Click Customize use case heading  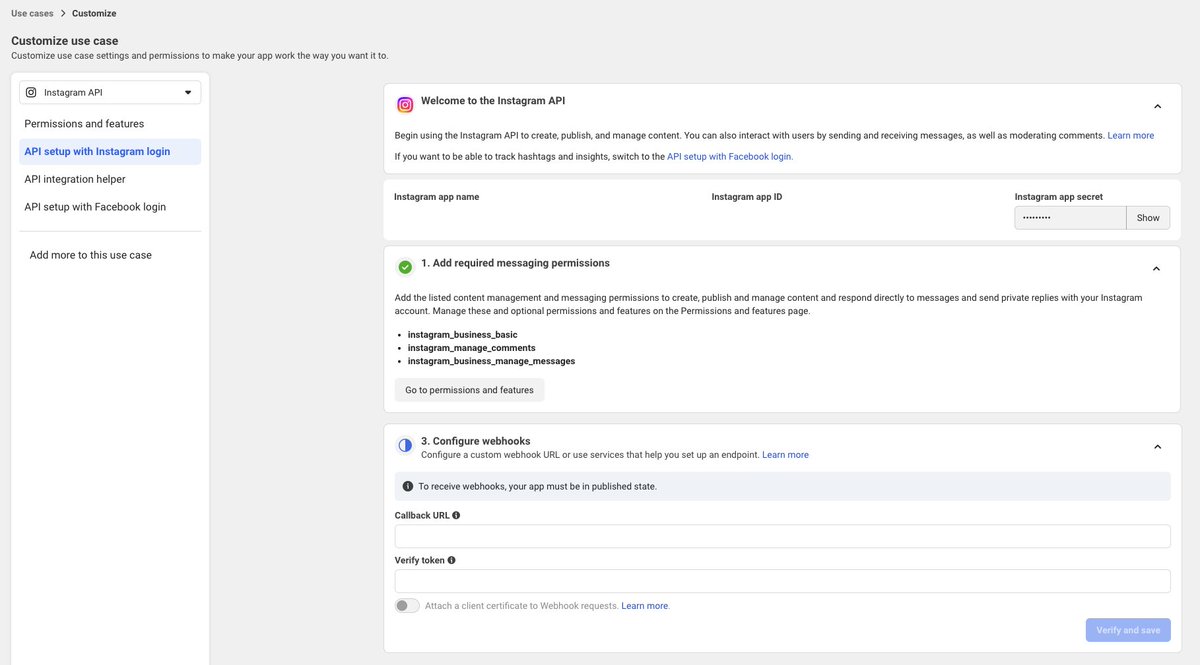64,41
